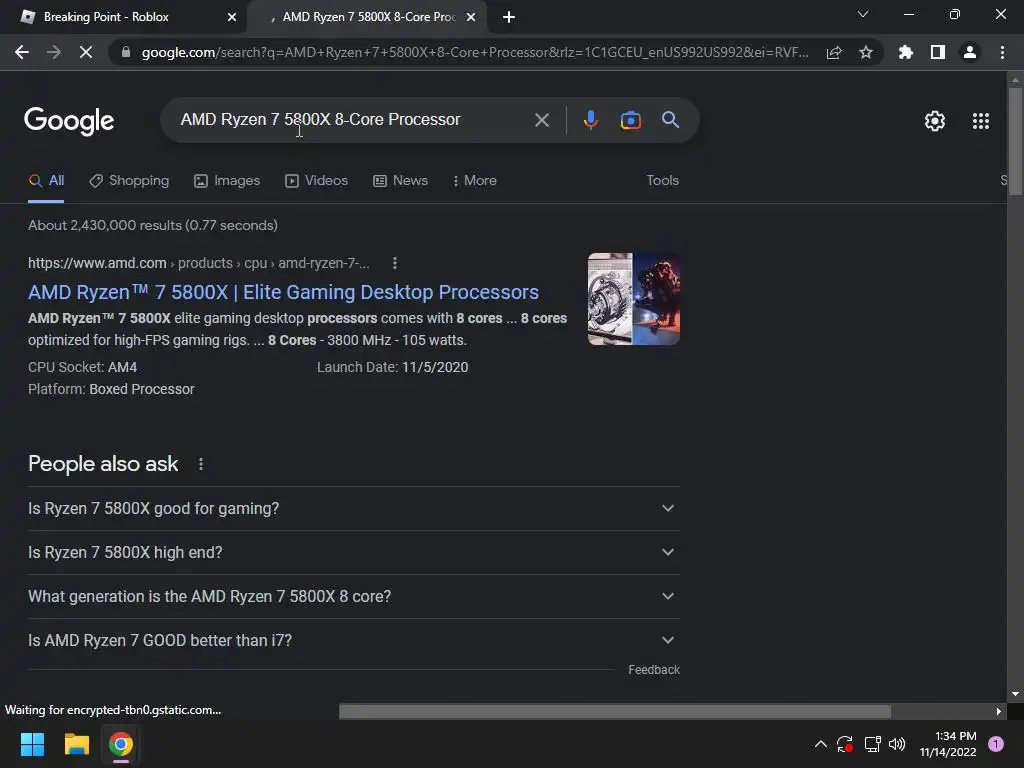1024x768 pixels.
Task: Click the horizontal scrollbar thumb
Action: [x=615, y=711]
